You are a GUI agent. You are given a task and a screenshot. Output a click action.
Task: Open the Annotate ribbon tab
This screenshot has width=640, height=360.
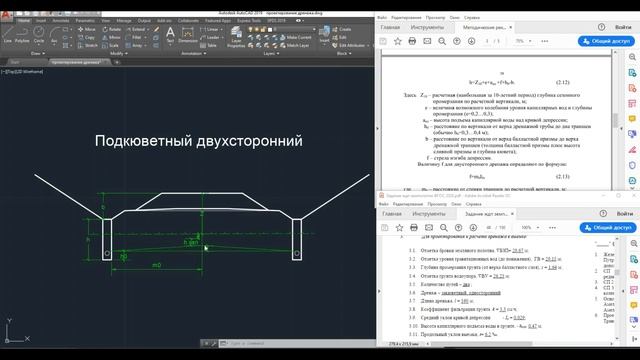(x=60, y=20)
